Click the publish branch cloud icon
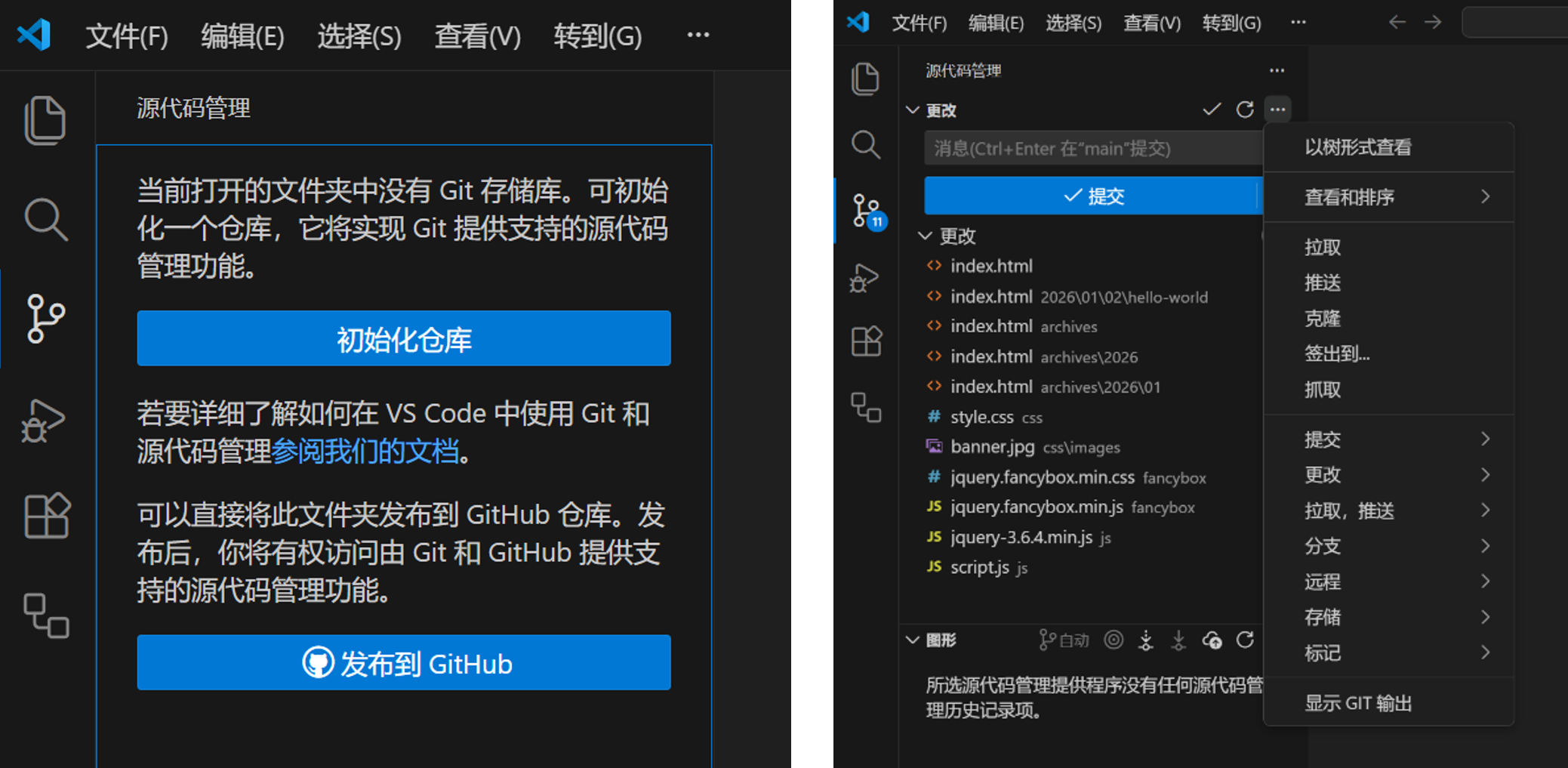Image resolution: width=1568 pixels, height=768 pixels. tap(1212, 640)
